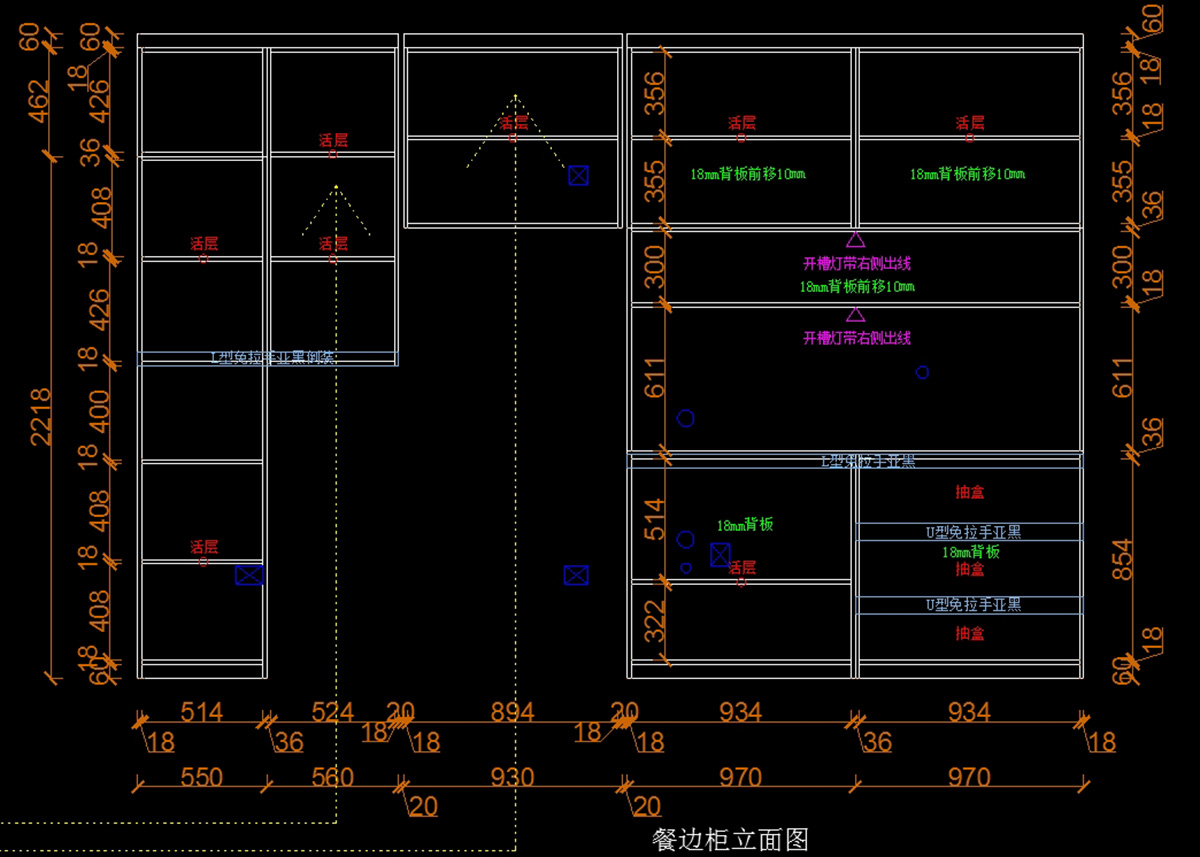This screenshot has height=857, width=1200.
Task: Click the 930 width dimension at the bottom
Action: [x=512, y=777]
